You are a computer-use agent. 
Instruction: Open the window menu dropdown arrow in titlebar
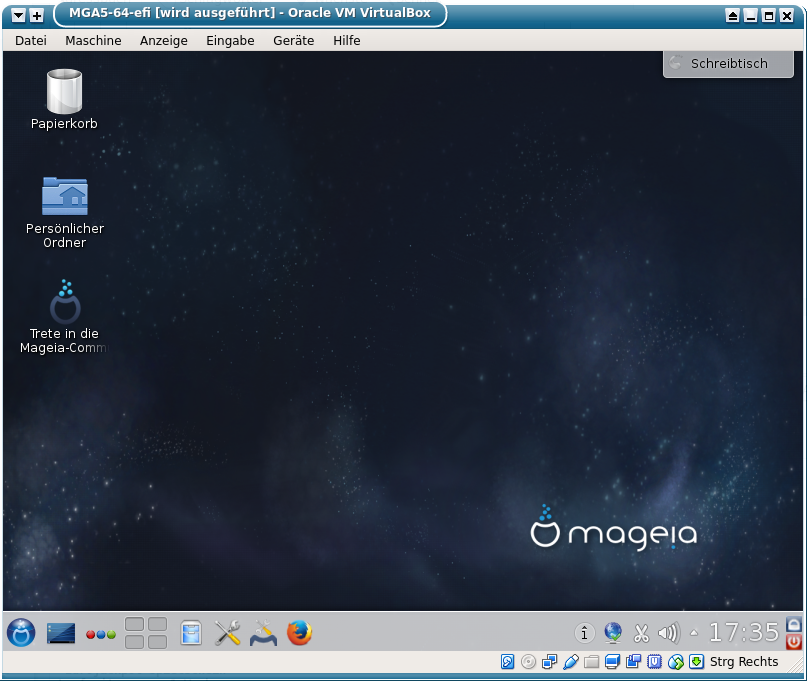click(x=19, y=15)
